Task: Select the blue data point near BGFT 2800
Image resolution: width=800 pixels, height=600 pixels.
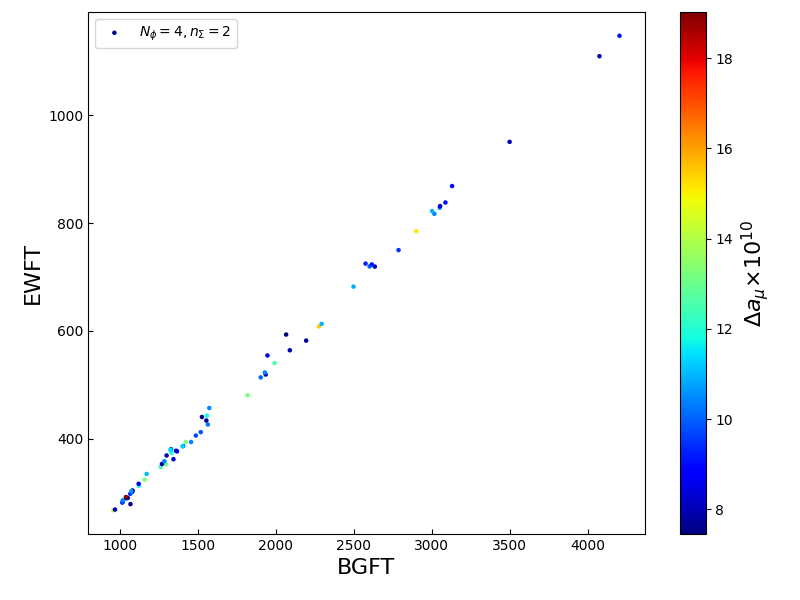Action: point(398,250)
